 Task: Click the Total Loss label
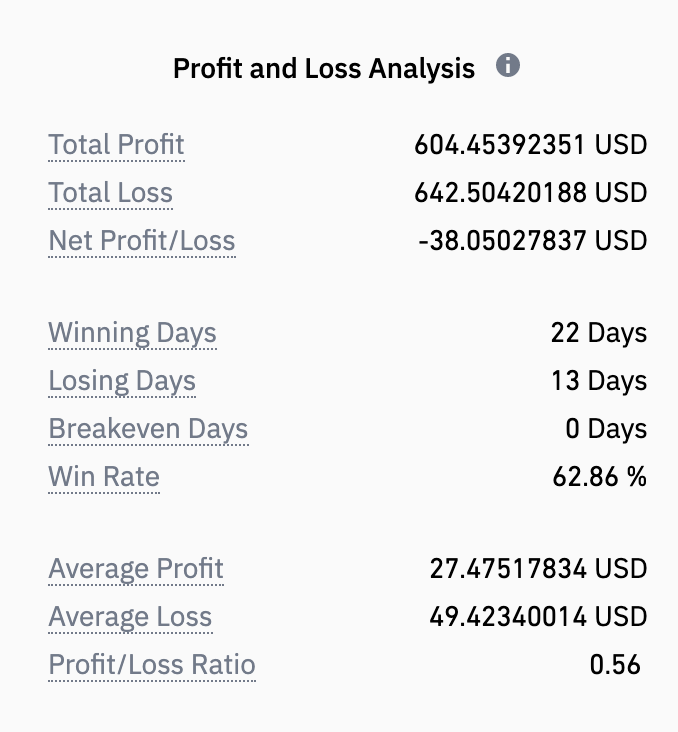click(x=111, y=192)
